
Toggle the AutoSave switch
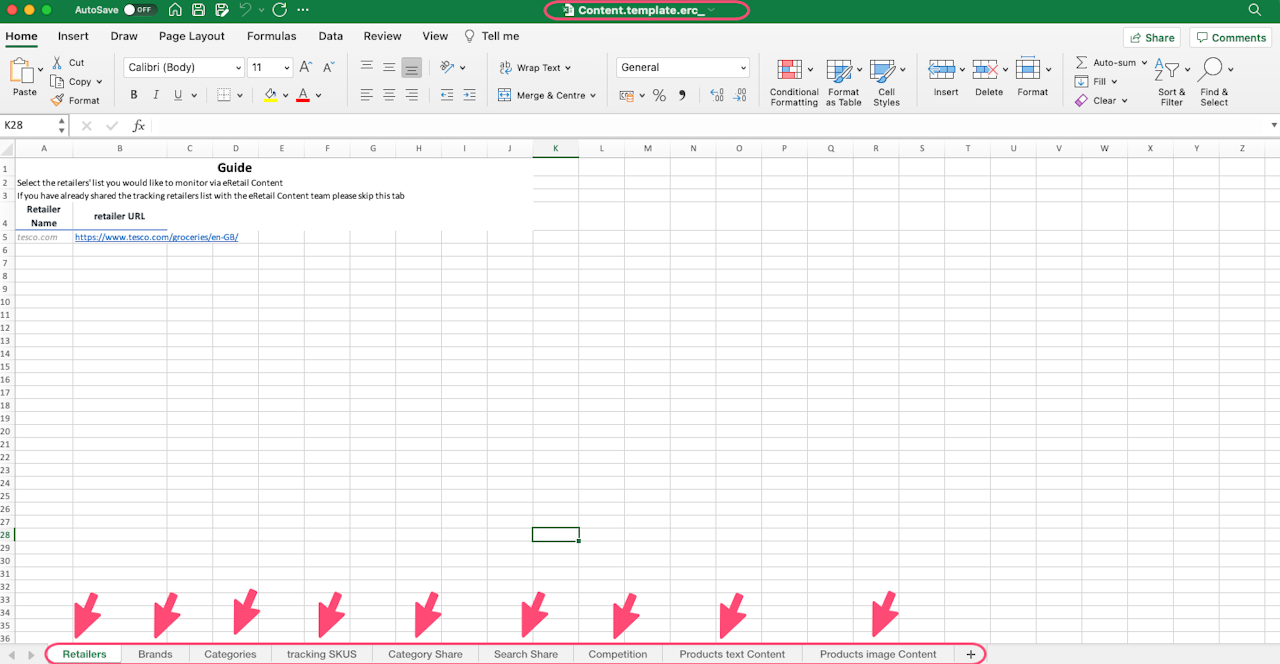138,10
